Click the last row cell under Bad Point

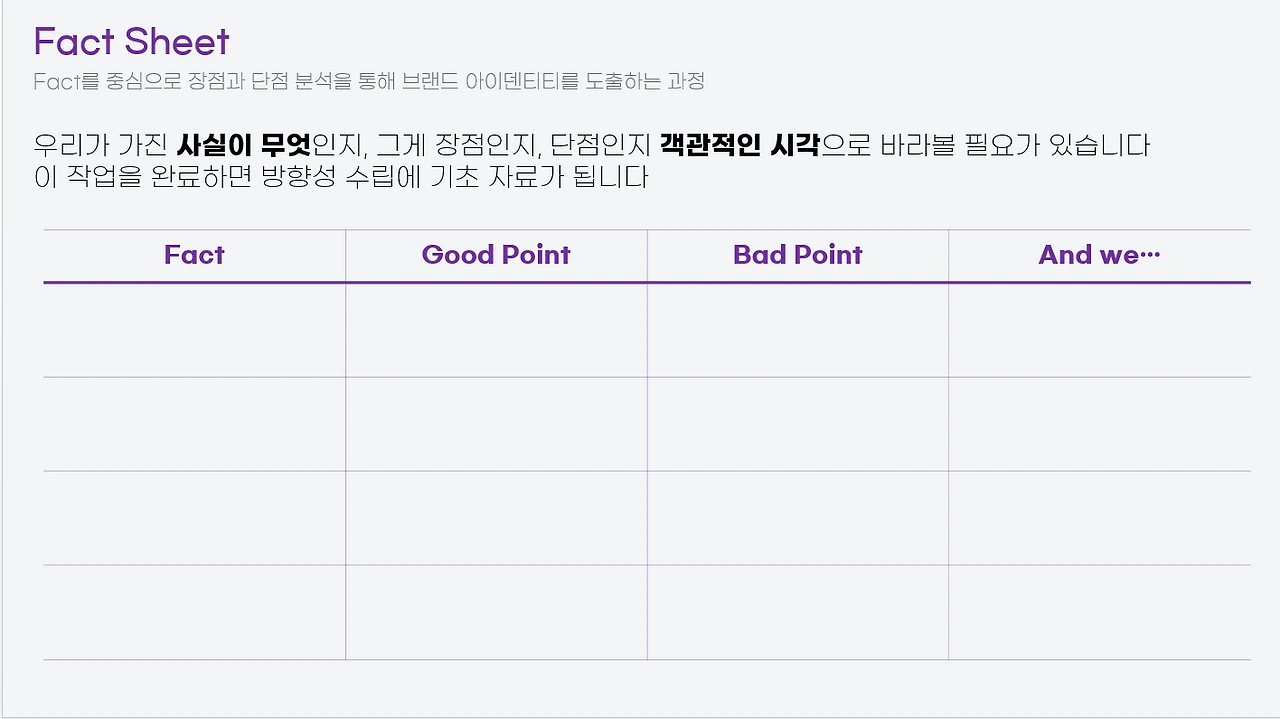click(797, 613)
